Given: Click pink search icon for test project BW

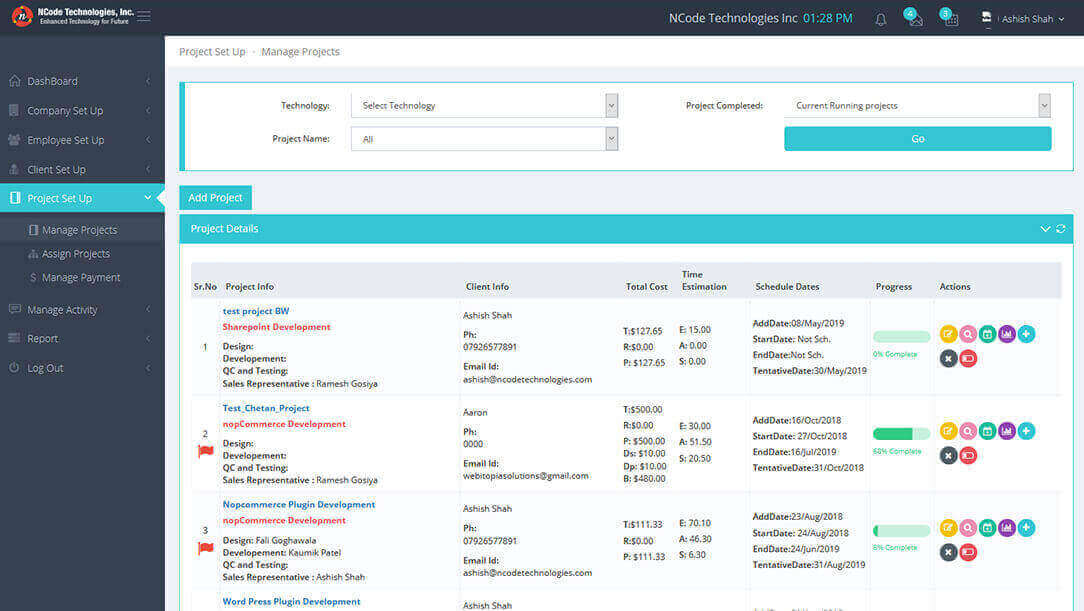Looking at the screenshot, I should coord(968,335).
